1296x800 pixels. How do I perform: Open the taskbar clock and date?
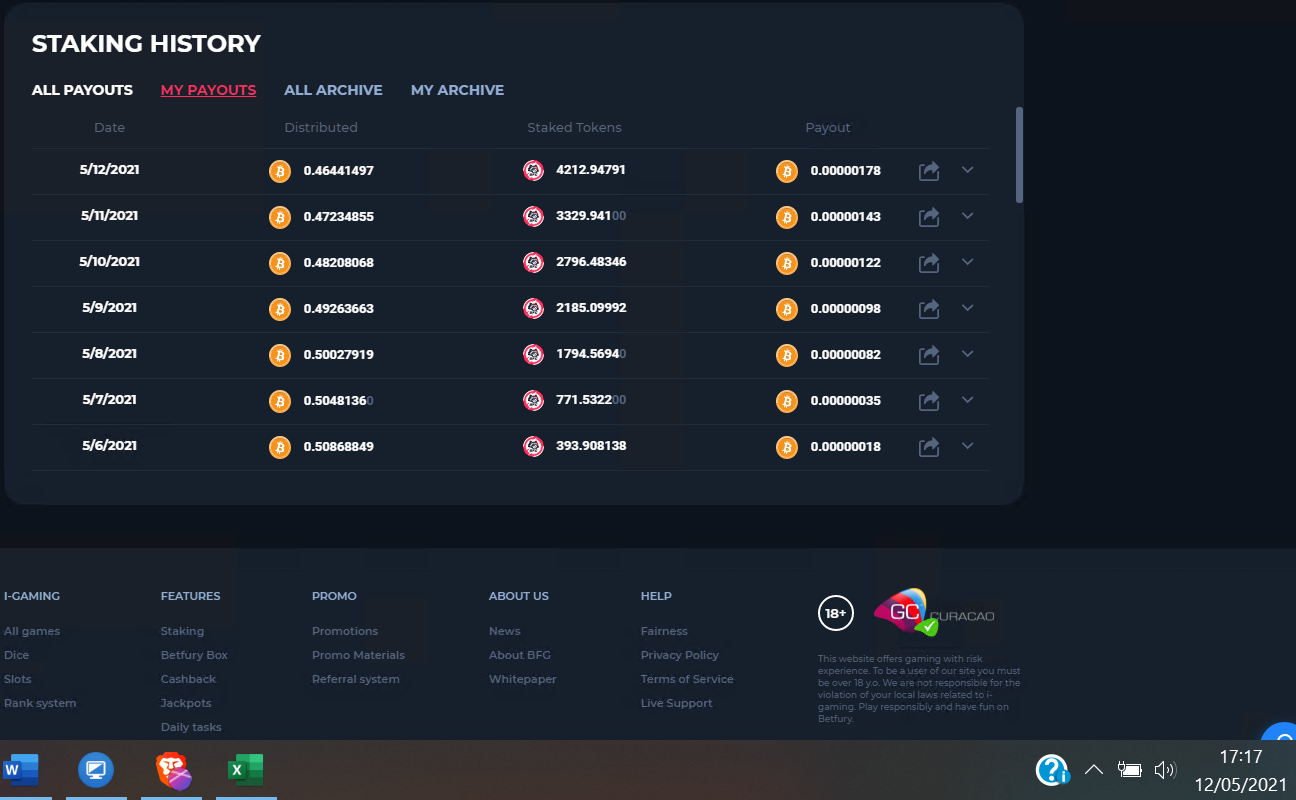click(1241, 770)
